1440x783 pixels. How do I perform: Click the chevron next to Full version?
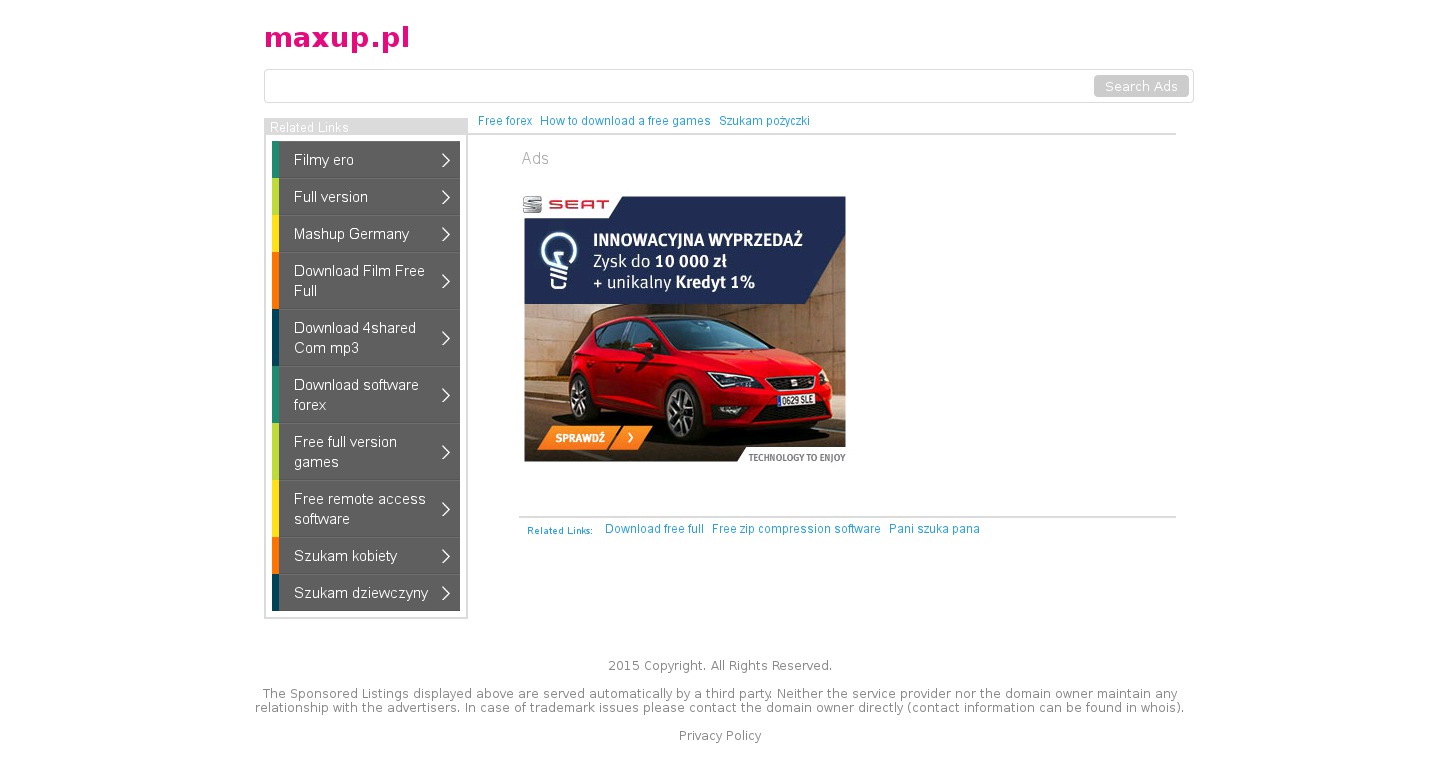[446, 197]
